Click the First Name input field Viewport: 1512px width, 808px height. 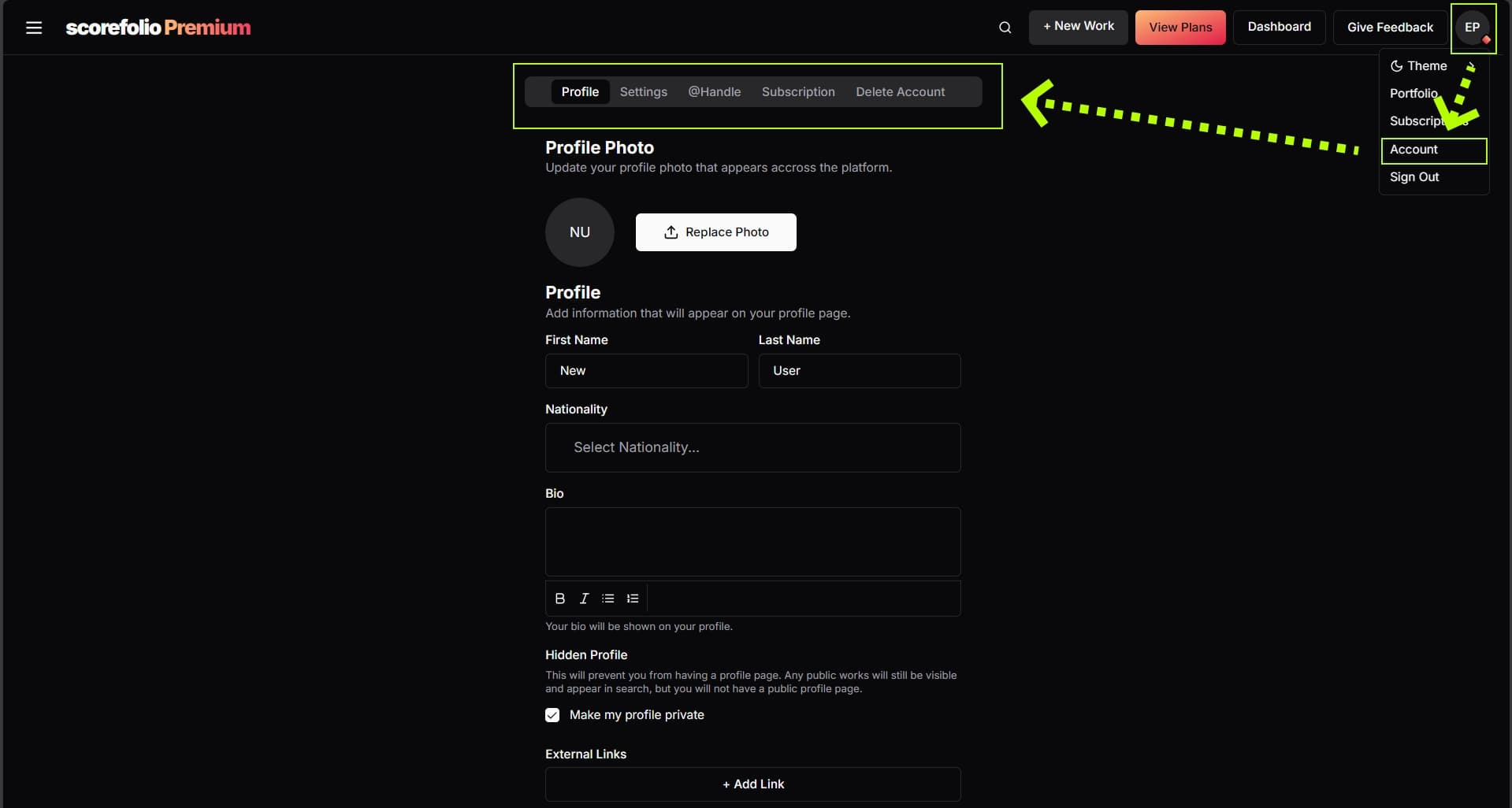tap(646, 371)
